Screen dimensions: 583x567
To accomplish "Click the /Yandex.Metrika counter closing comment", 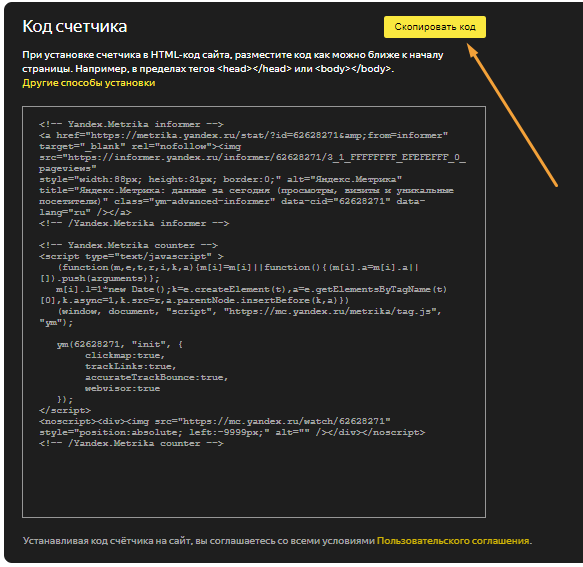I will 131,443.
